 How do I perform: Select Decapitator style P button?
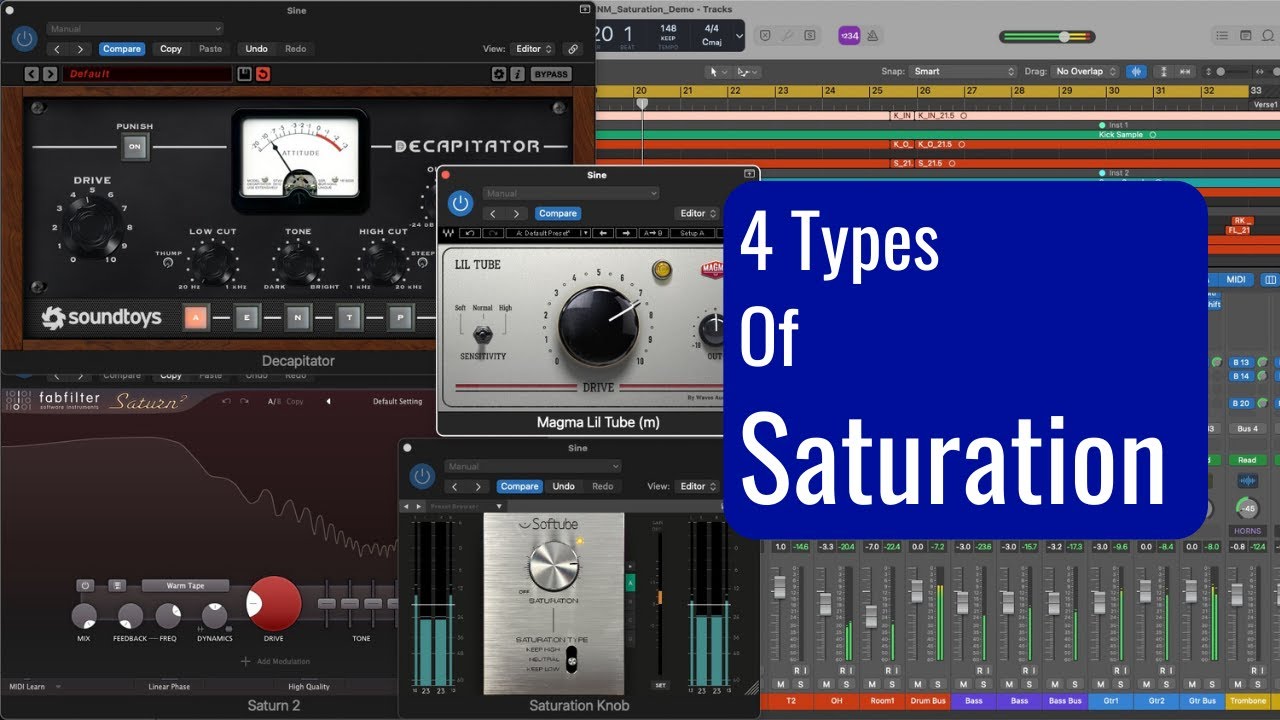coord(399,318)
